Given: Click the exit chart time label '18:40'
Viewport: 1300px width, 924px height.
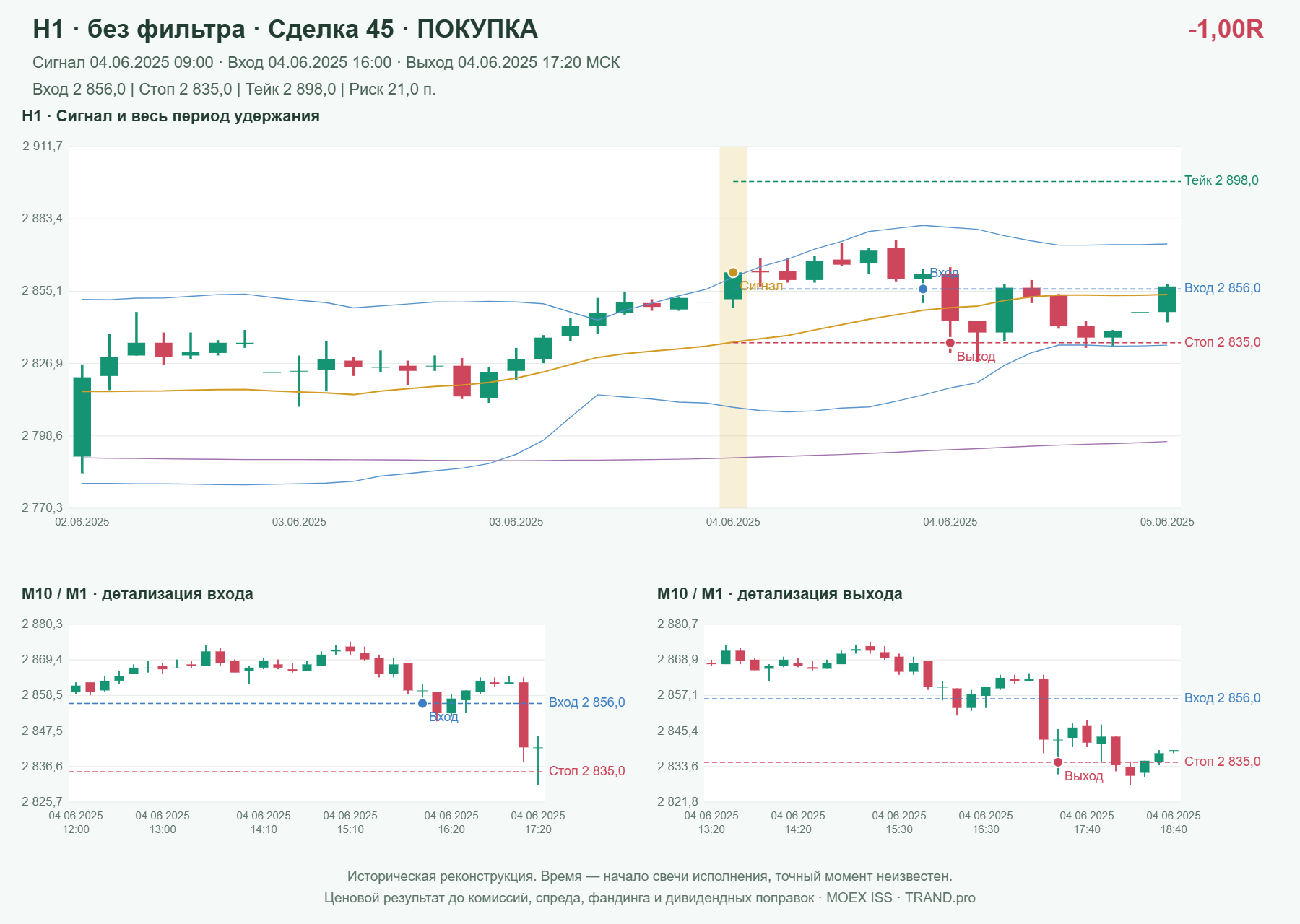Looking at the screenshot, I should pyautogui.click(x=1174, y=829).
